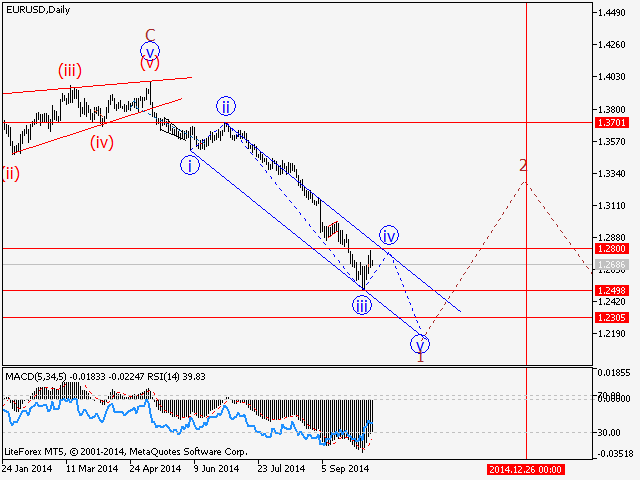Click the 24 Jan 2014 date label
The height and width of the screenshot is (480, 640).
pos(27,469)
